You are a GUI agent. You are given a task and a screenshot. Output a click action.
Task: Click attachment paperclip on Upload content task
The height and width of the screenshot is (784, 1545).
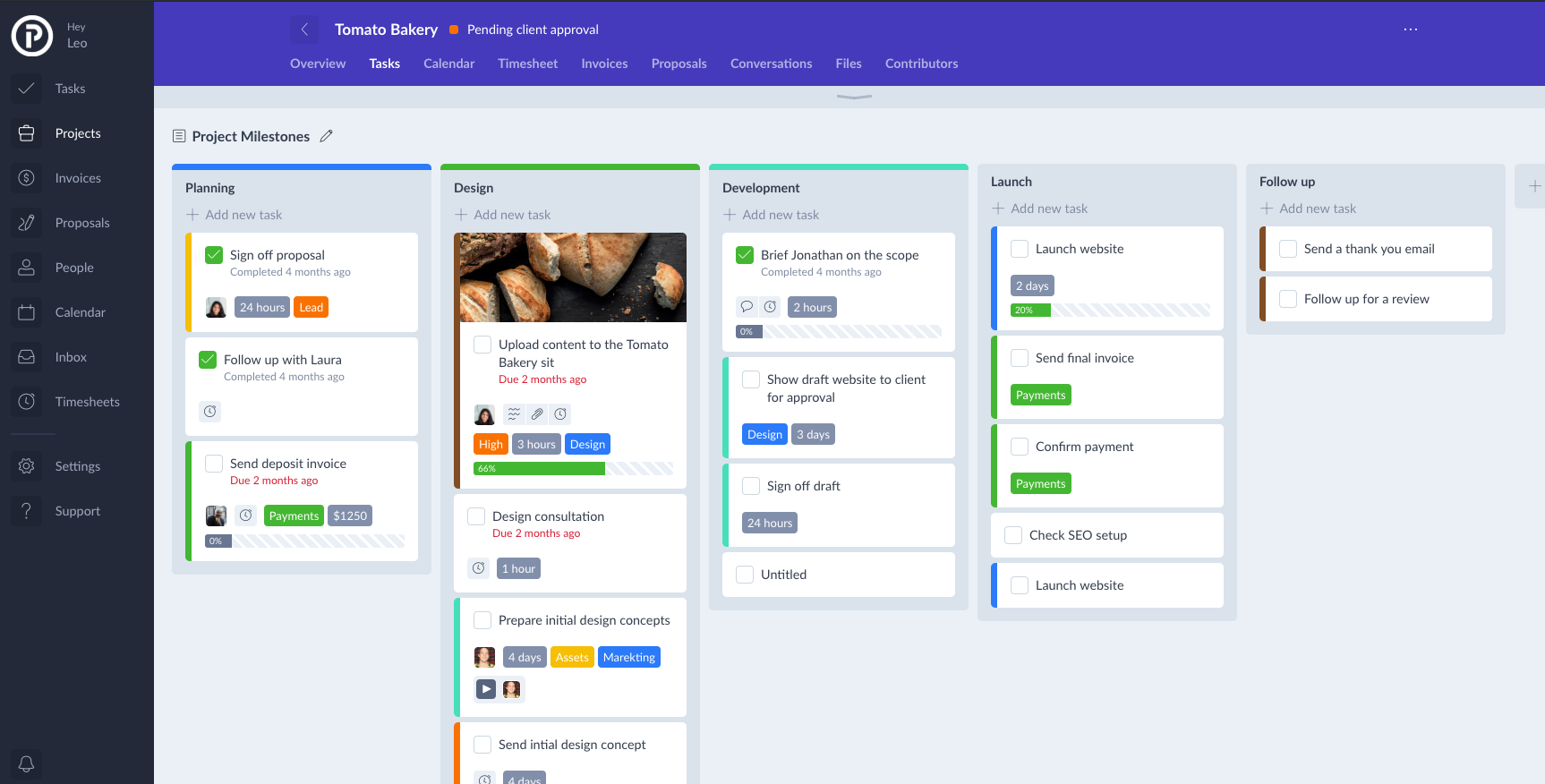[x=537, y=414]
